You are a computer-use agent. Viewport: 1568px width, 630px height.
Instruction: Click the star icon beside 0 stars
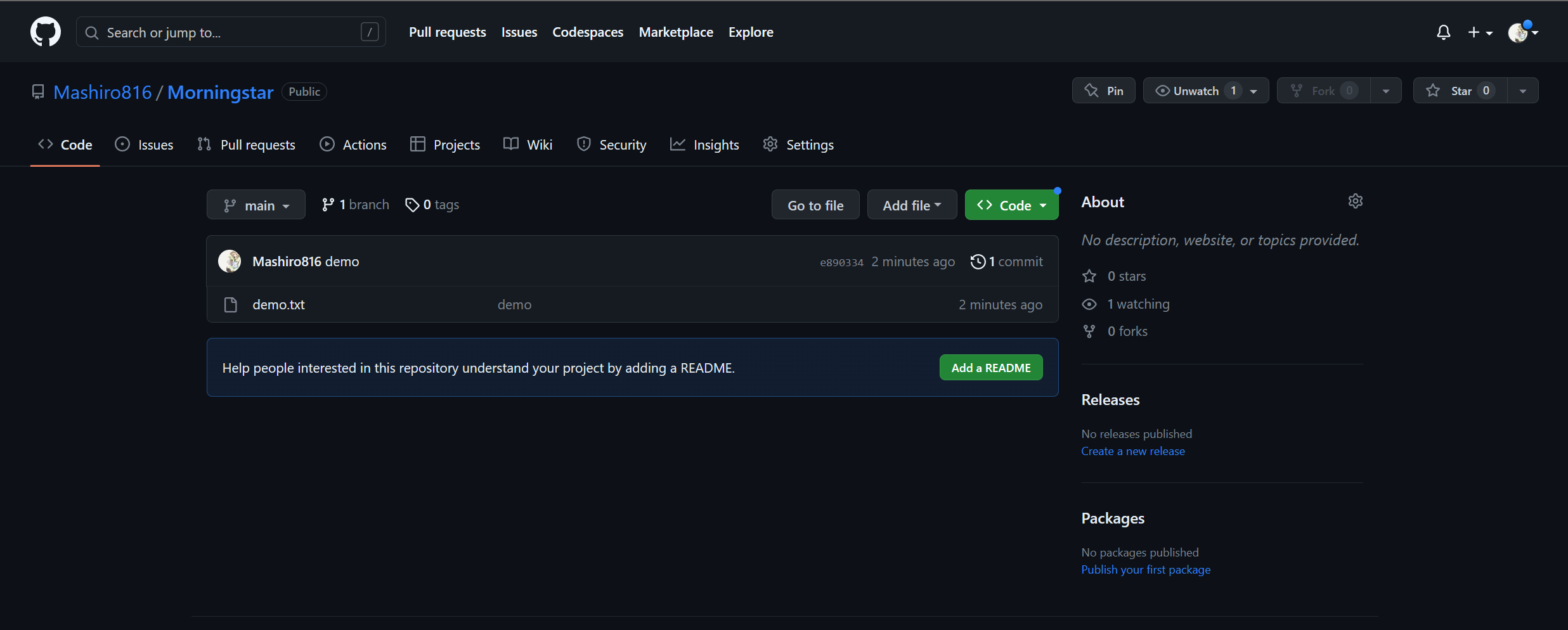1089,276
